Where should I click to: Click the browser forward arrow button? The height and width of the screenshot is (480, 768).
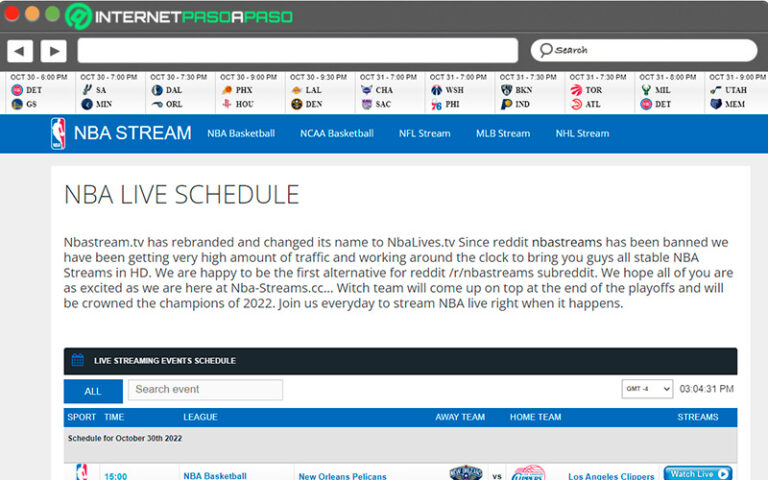coord(54,51)
